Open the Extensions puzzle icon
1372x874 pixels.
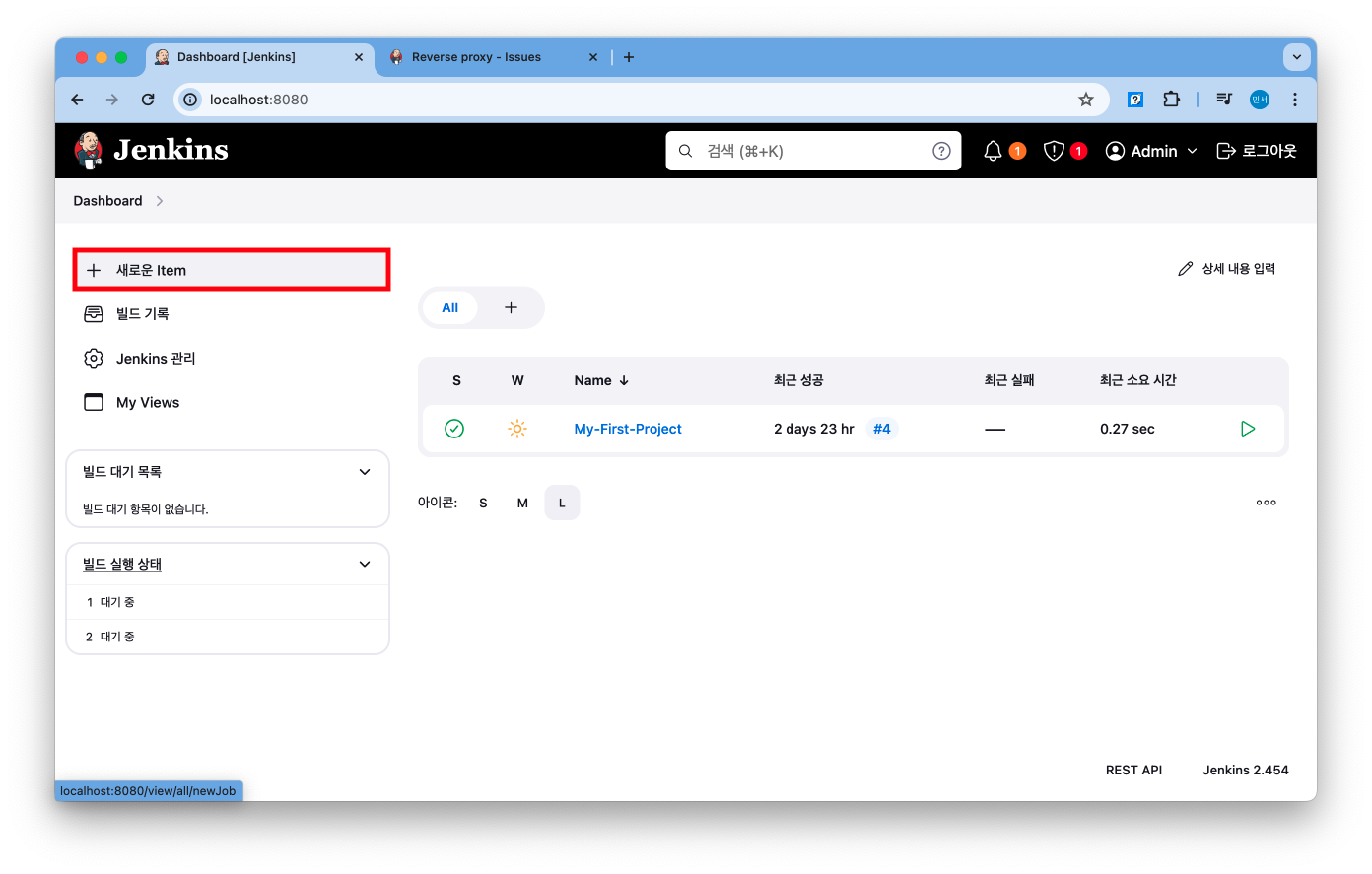[x=1171, y=100]
